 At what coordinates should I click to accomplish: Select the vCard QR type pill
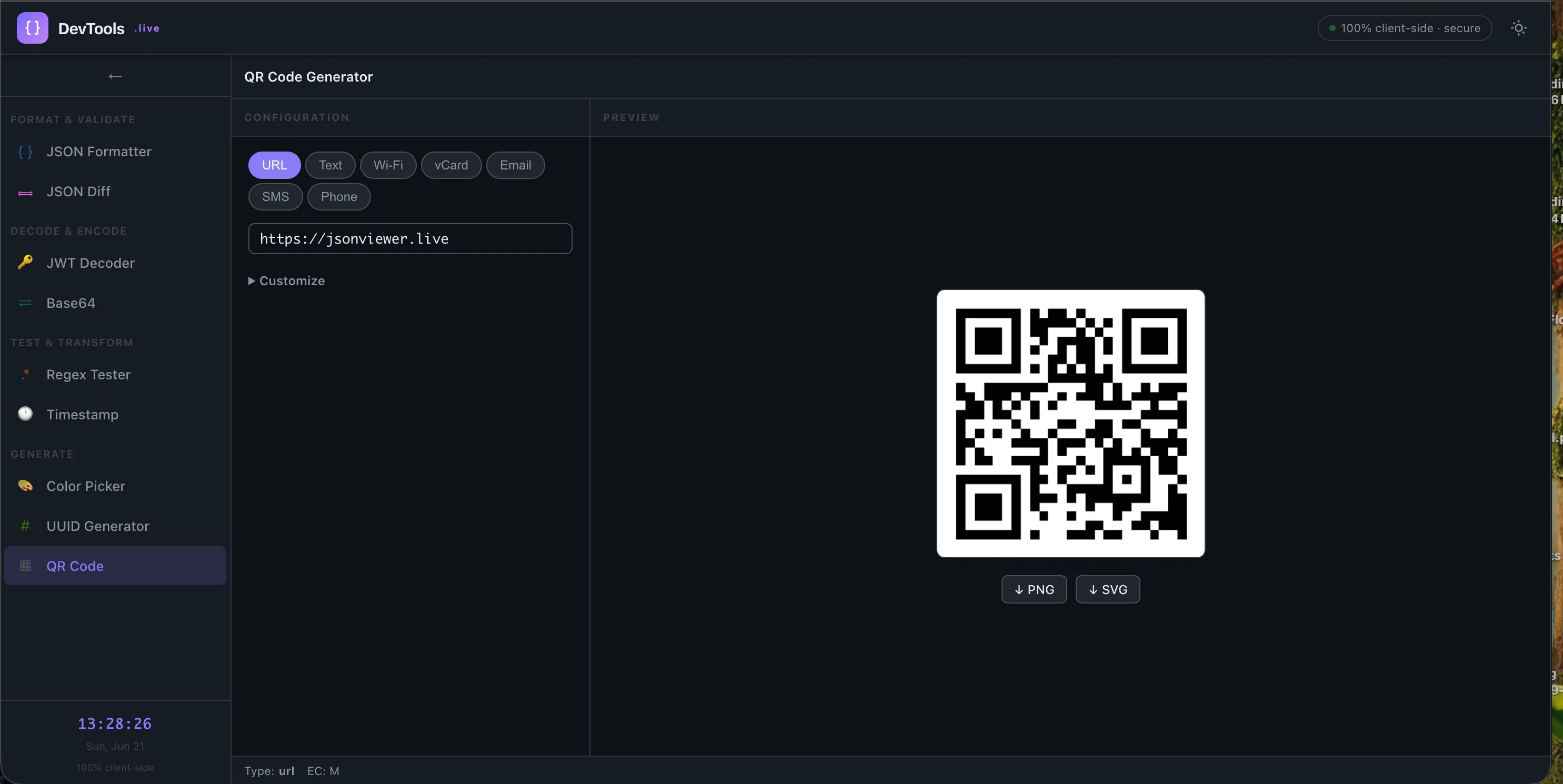tap(452, 165)
